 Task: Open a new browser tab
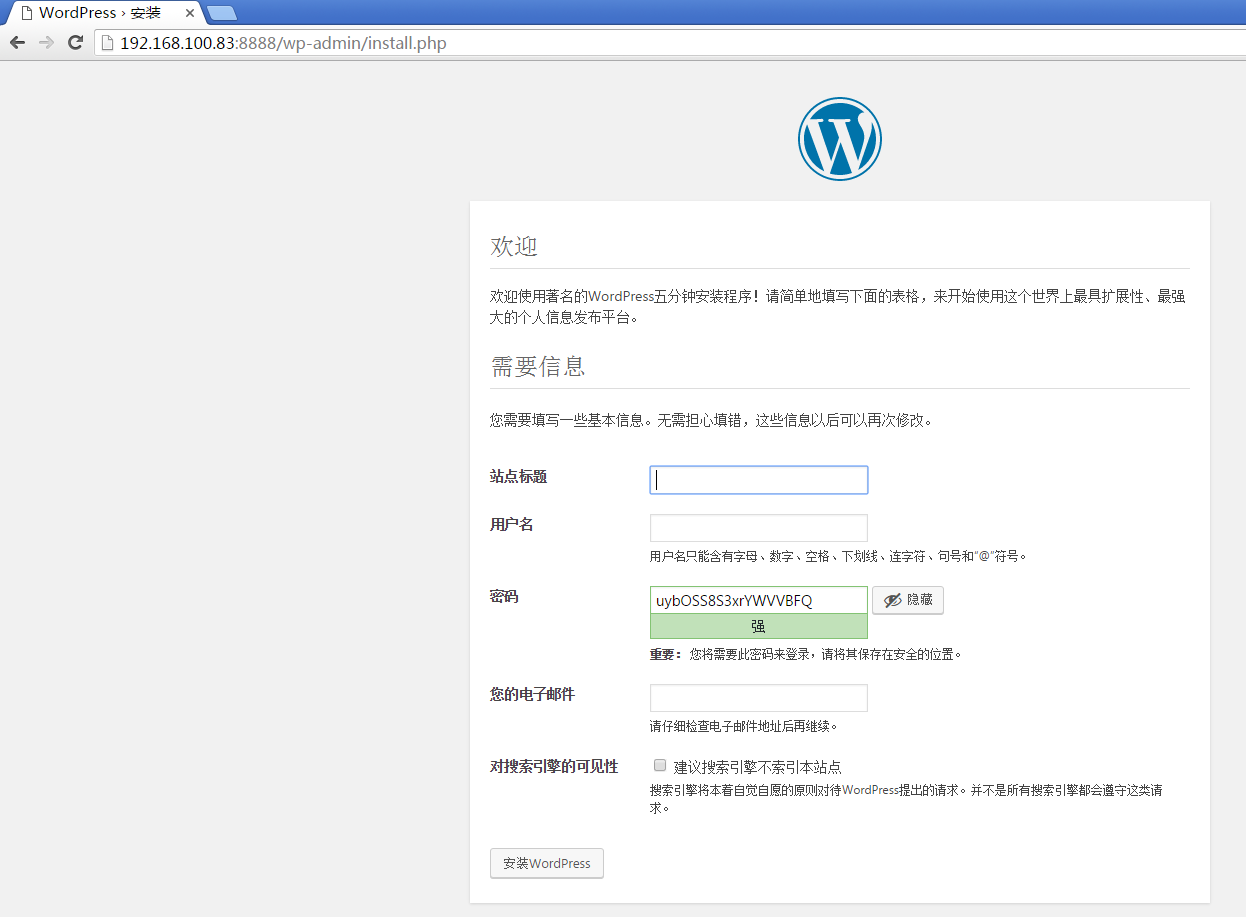[x=221, y=13]
